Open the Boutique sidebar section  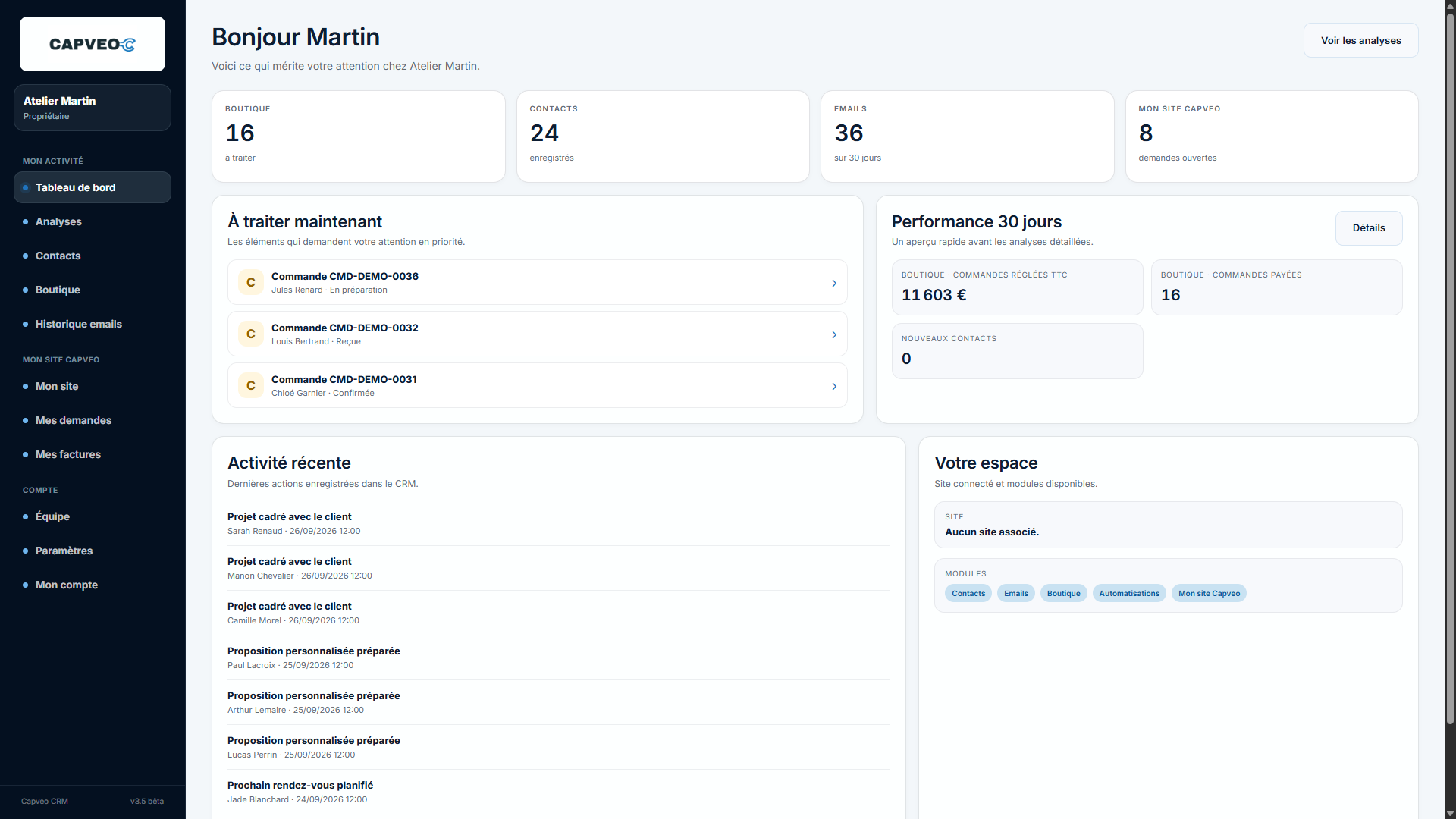click(93, 290)
